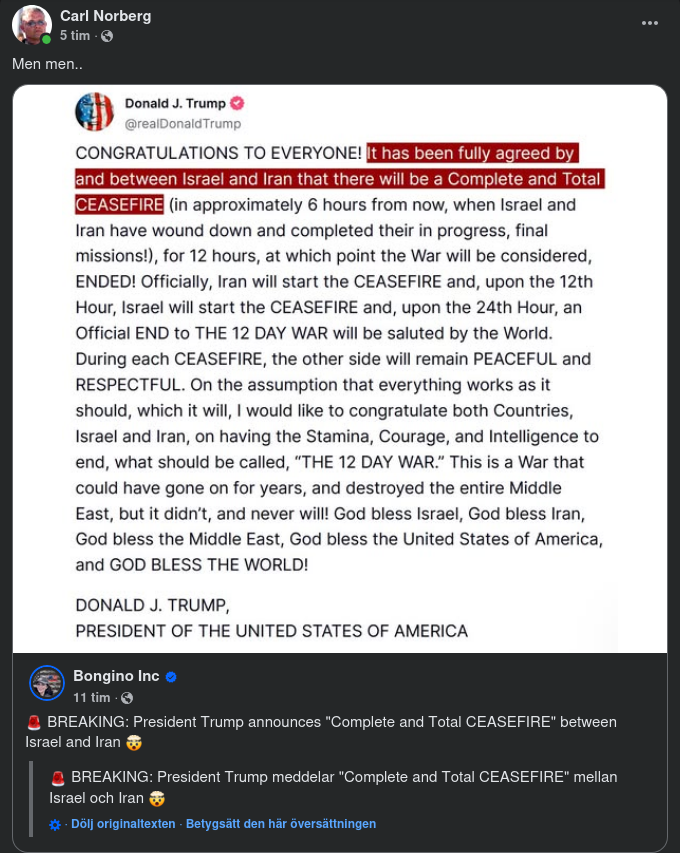
Task: Open the Bongino Inc page avatar
Action: click(x=47, y=682)
